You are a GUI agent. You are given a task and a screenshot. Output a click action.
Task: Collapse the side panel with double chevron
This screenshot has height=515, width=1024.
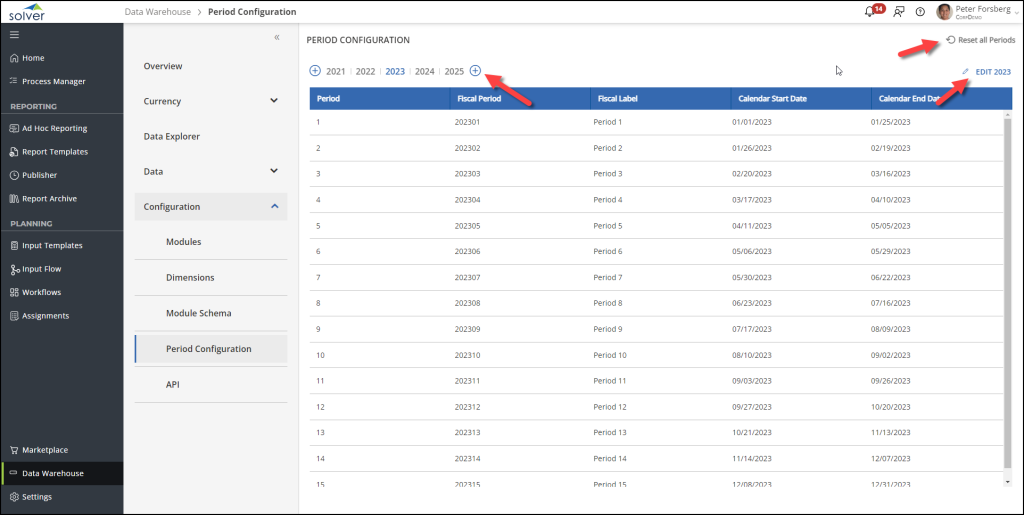pyautogui.click(x=277, y=37)
